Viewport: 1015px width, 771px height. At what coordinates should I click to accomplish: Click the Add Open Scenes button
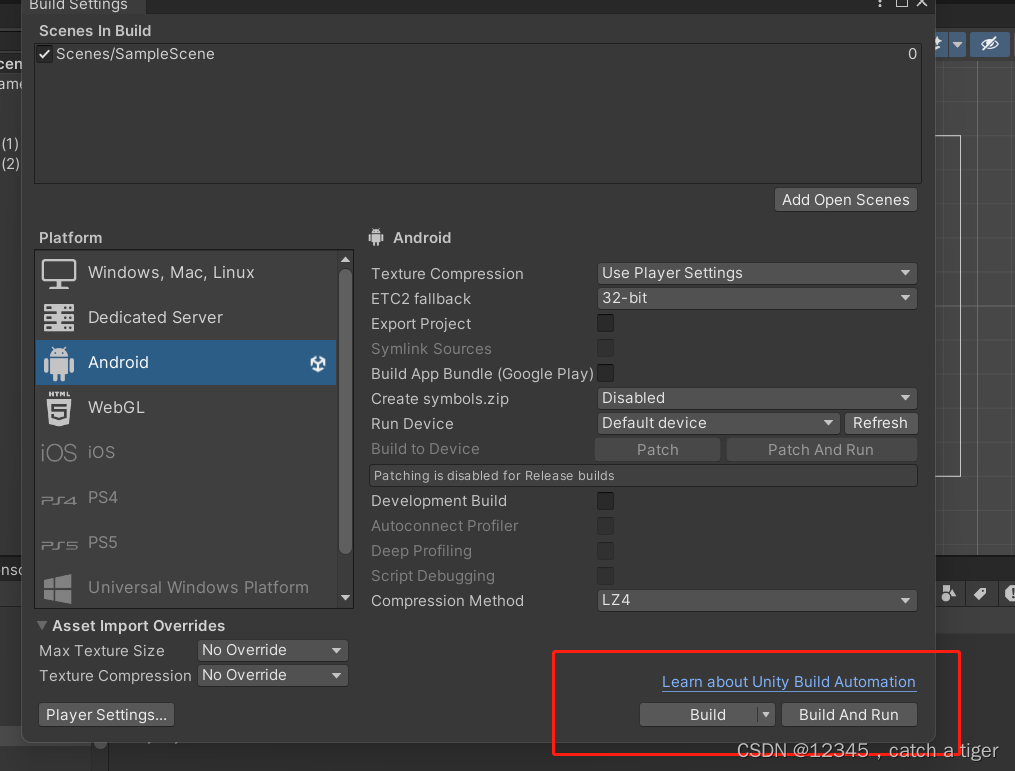(845, 200)
